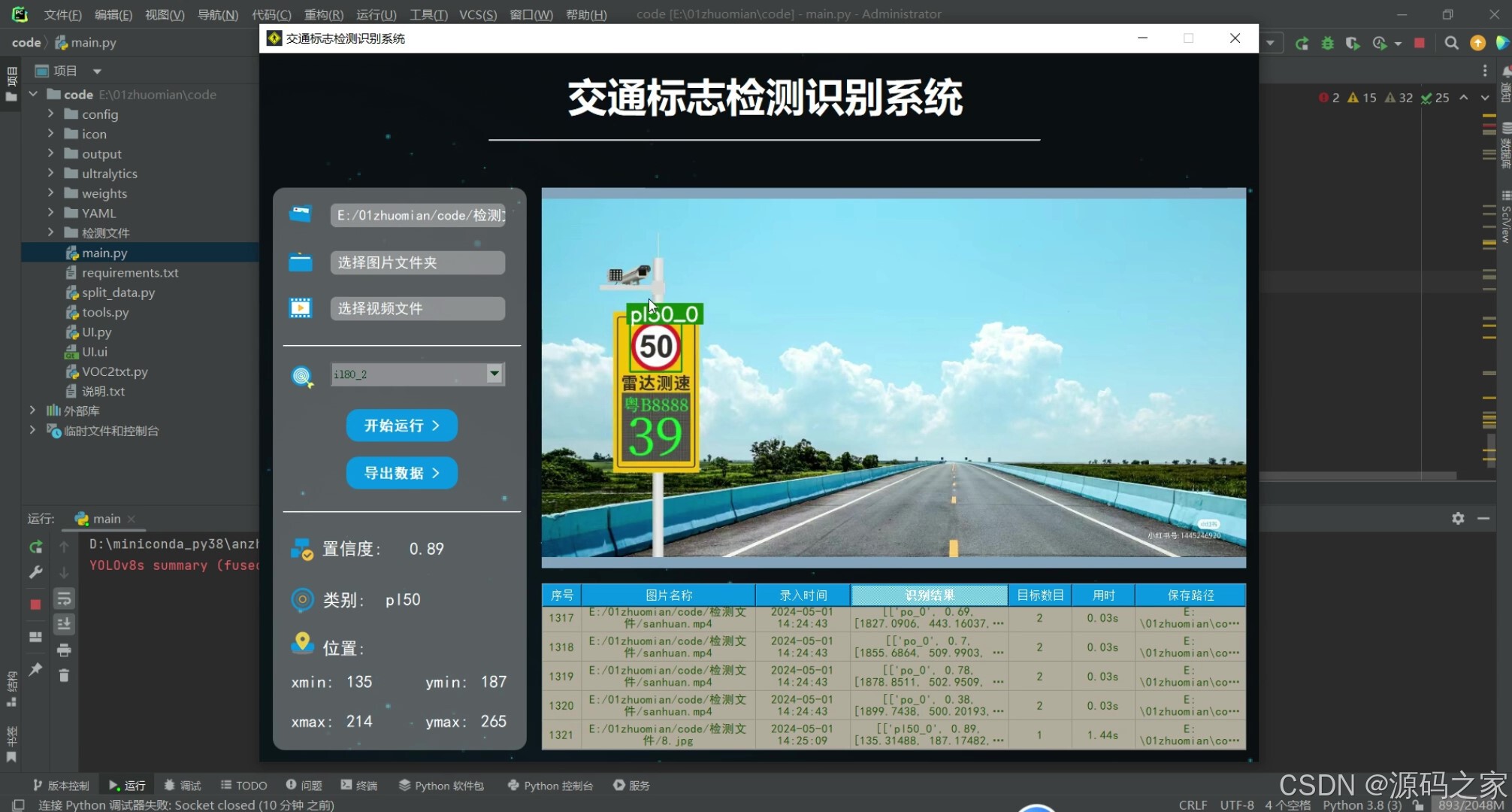This screenshot has height=812, width=1512.
Task: Open the i180_2 class dropdown
Action: [494, 374]
